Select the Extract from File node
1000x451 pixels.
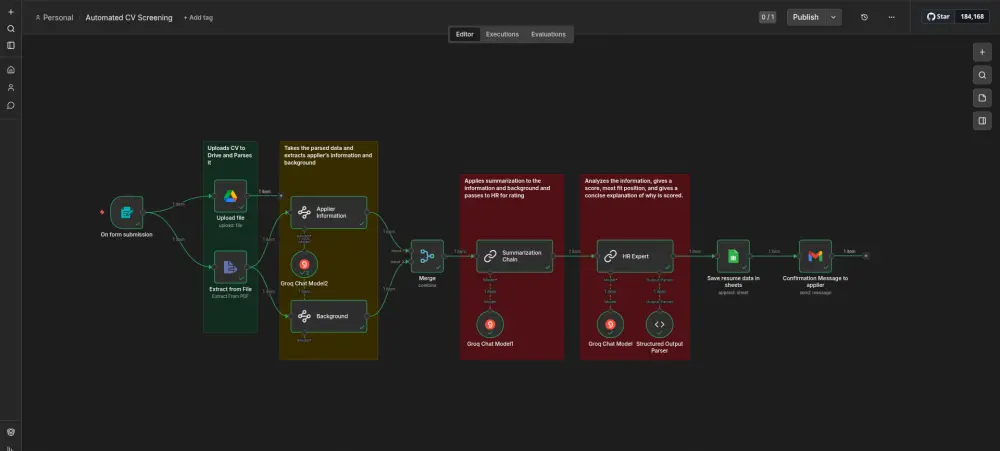coord(230,267)
